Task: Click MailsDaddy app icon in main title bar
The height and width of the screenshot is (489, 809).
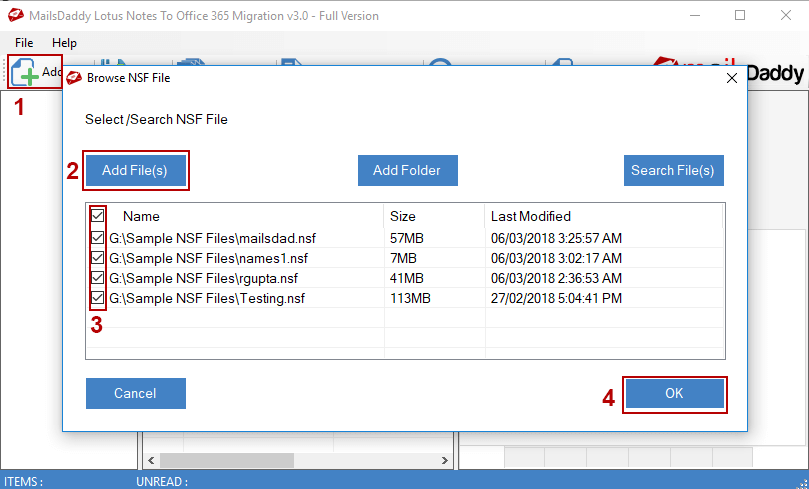Action: tap(15, 15)
